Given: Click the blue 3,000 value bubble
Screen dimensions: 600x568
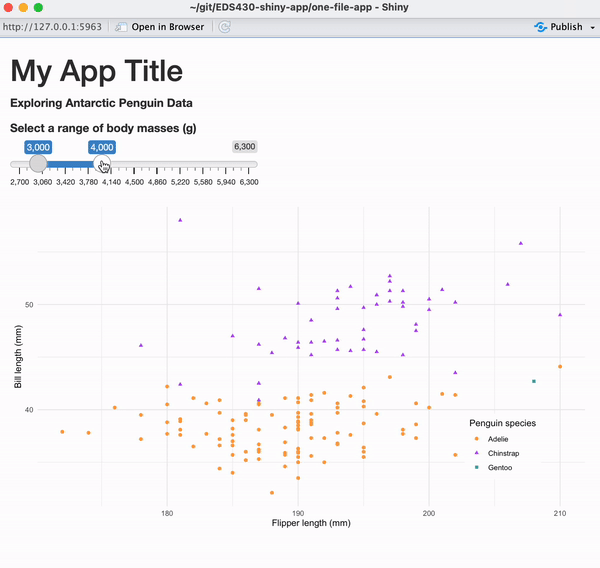Looking at the screenshot, I should (x=38, y=147).
